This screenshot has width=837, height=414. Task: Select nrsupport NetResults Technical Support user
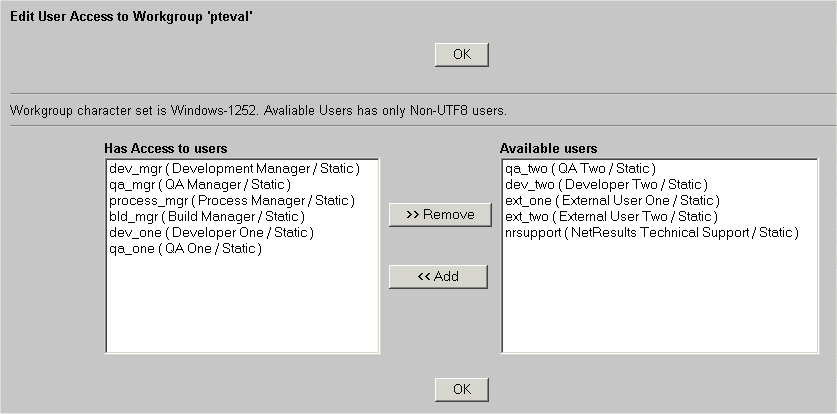[652, 233]
